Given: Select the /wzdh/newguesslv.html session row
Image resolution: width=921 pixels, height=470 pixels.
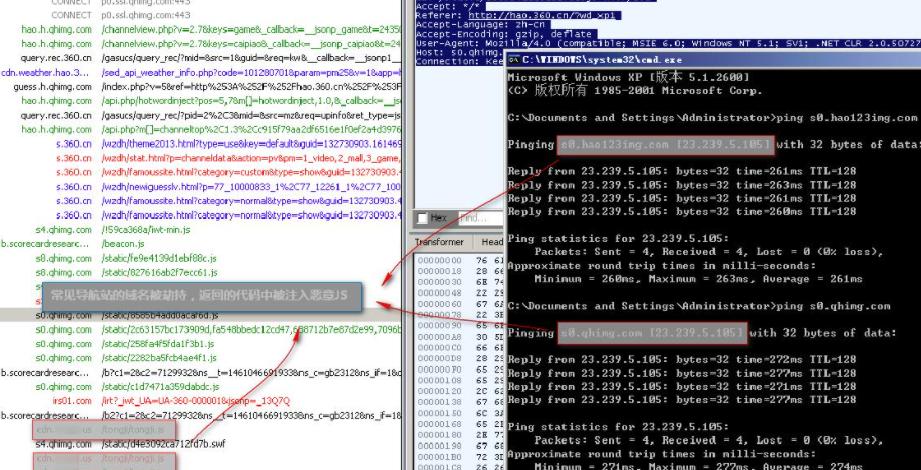Looking at the screenshot, I should pos(201,187).
